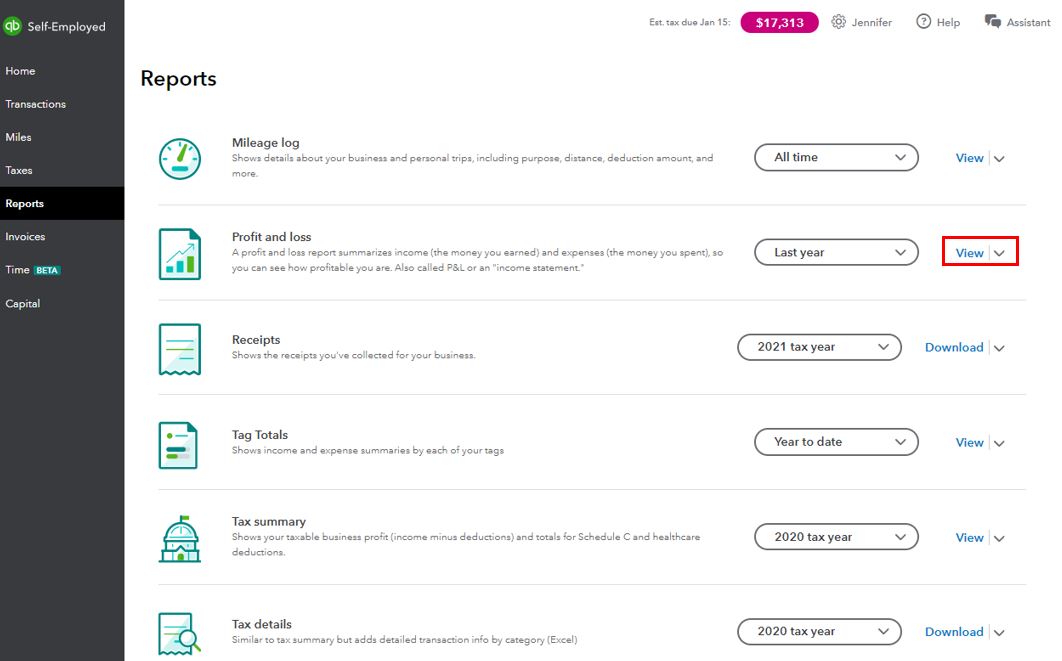Open the settings gear icon beside Jennifer
1062x661 pixels.
838,22
